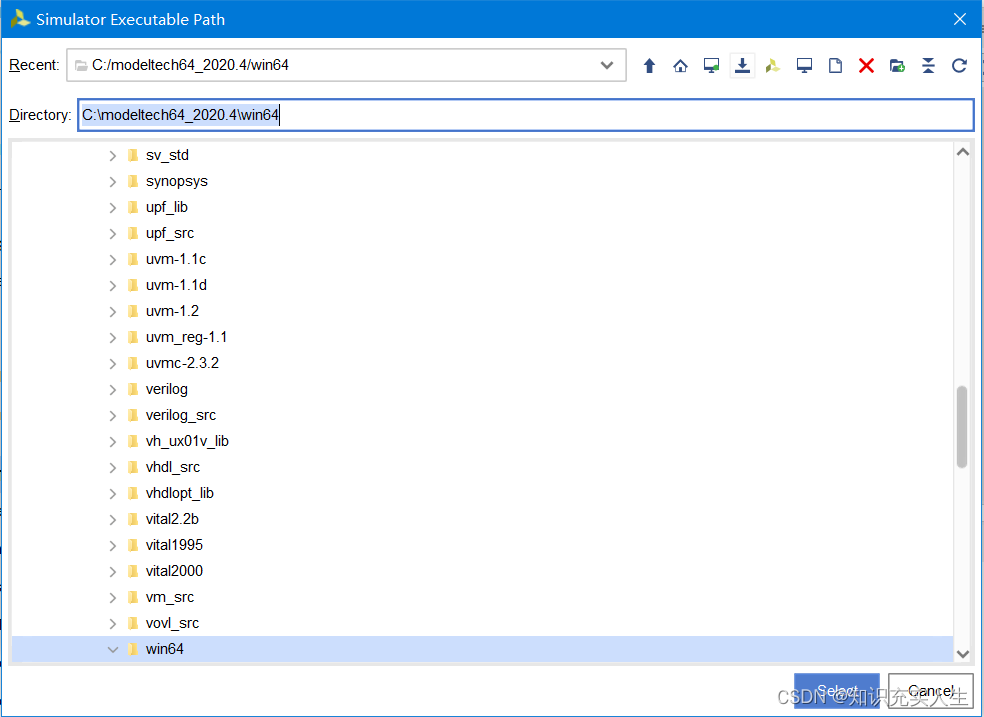Jump to the Vivado install directory
The width and height of the screenshot is (984, 717).
(x=773, y=66)
